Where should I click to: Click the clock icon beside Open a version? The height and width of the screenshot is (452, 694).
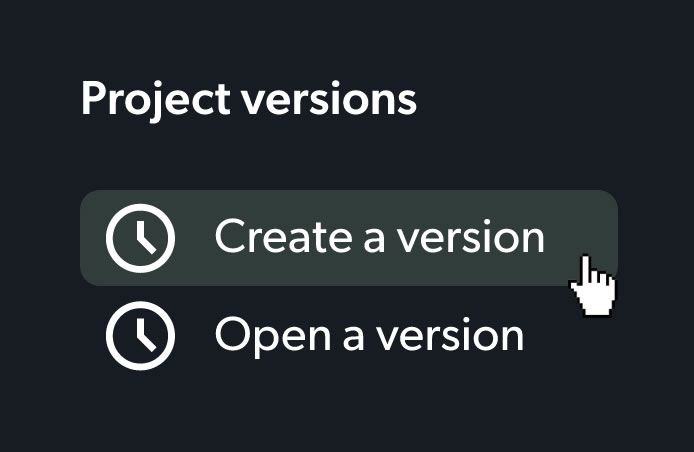point(140,336)
